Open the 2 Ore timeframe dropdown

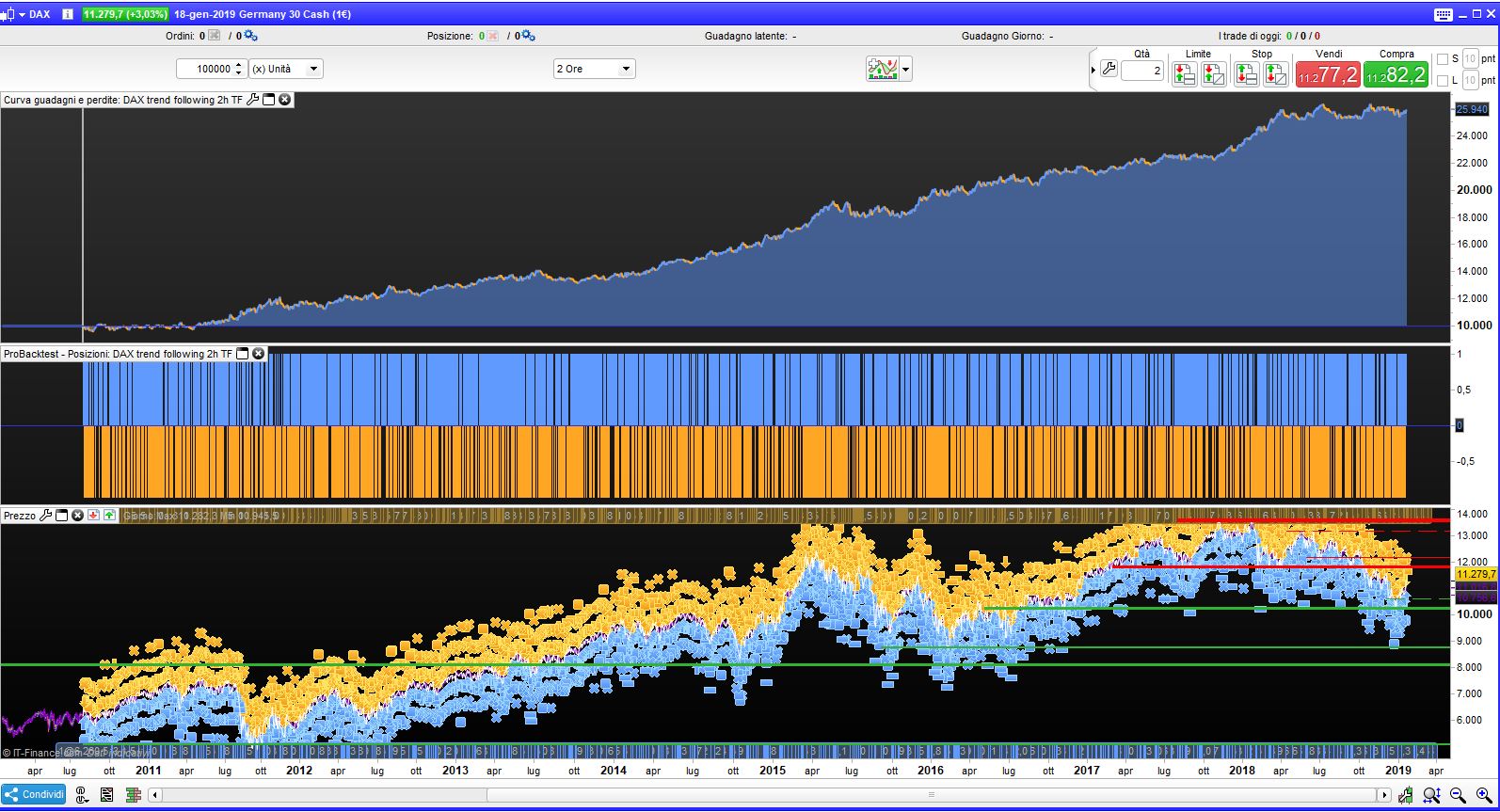pyautogui.click(x=594, y=69)
